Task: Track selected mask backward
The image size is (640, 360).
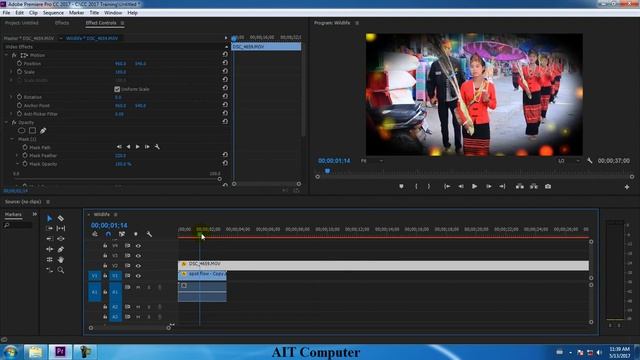Action: click(x=128, y=147)
